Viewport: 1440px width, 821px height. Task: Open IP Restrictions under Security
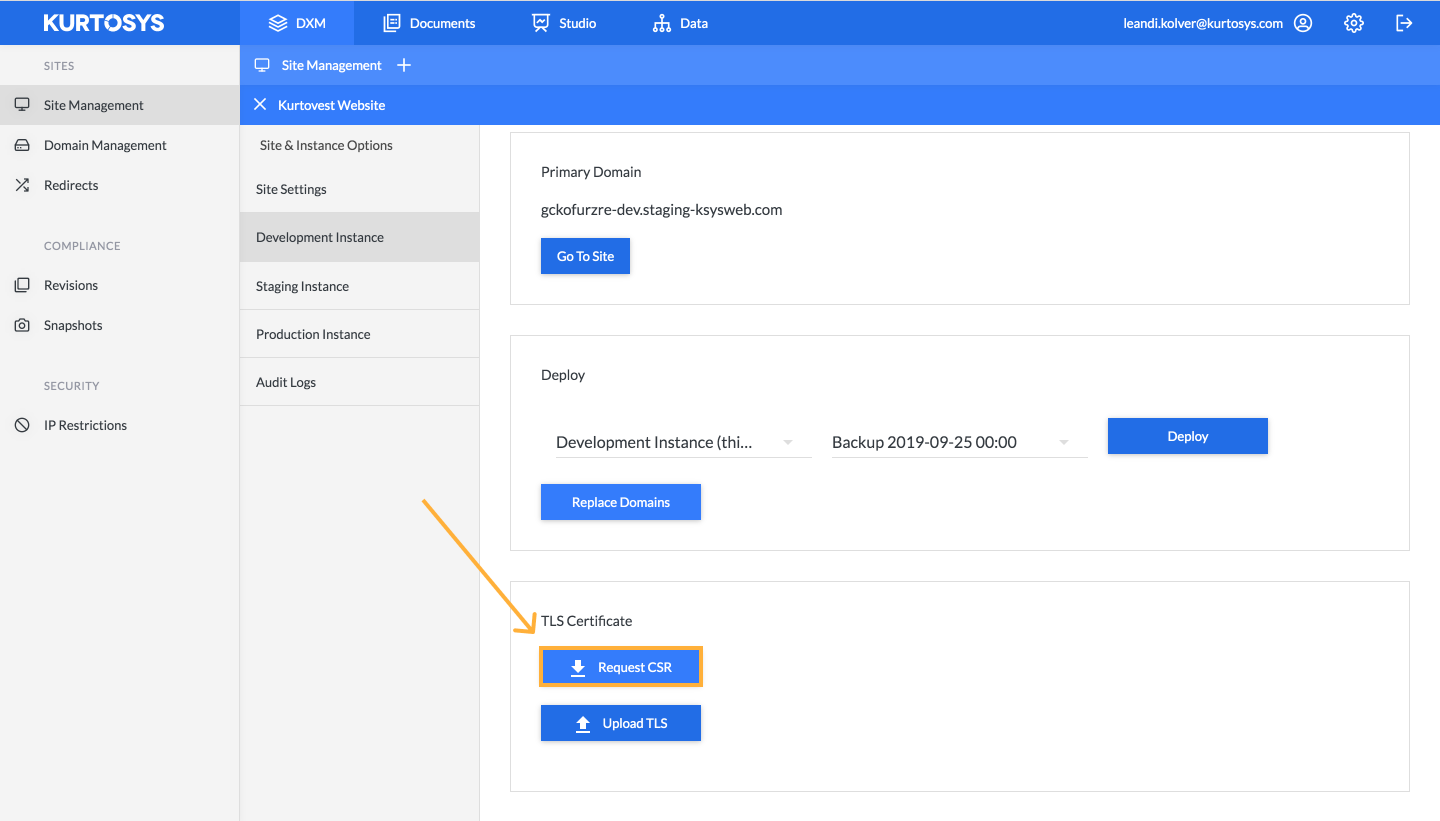click(x=120, y=425)
